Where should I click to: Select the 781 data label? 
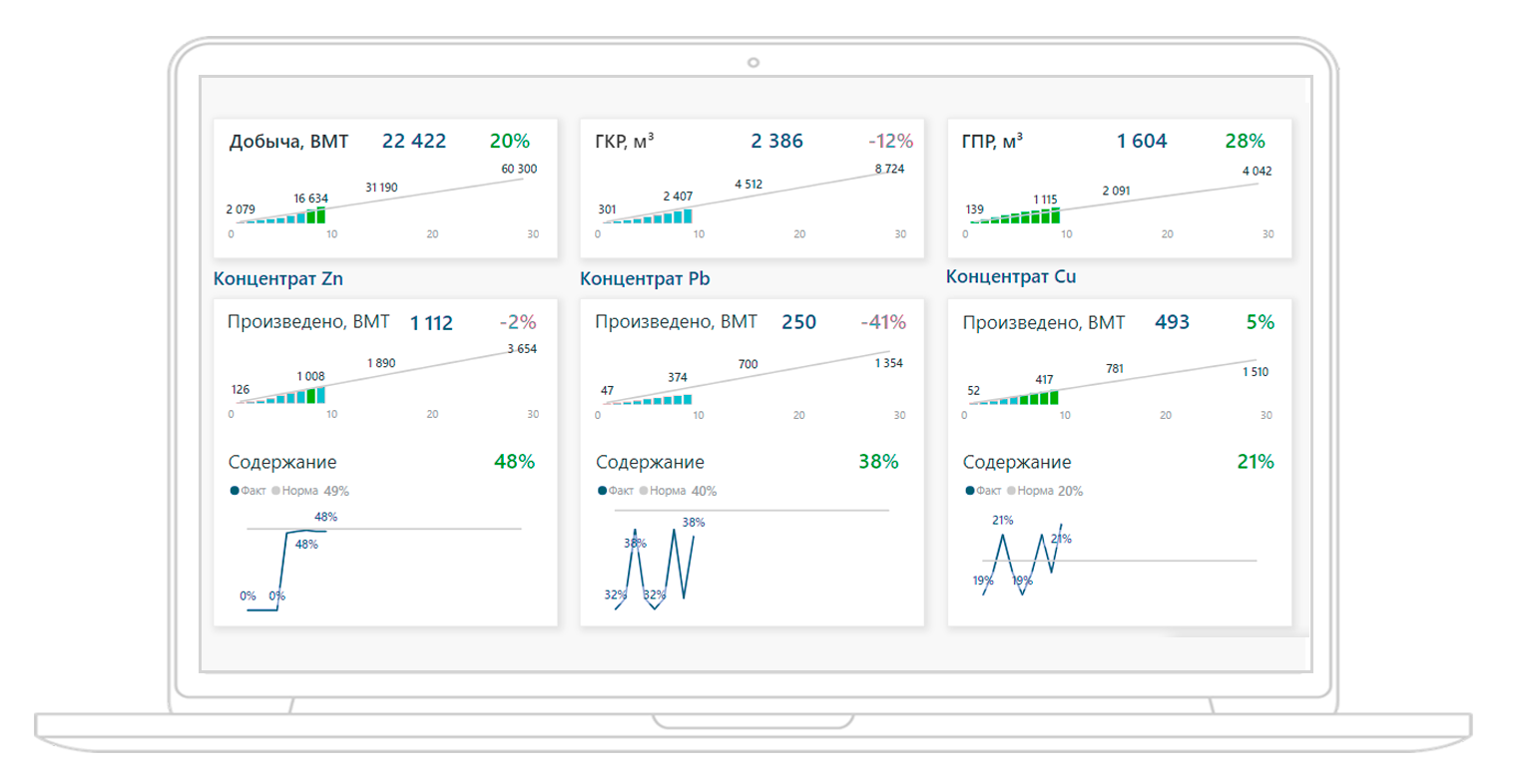(x=1115, y=369)
